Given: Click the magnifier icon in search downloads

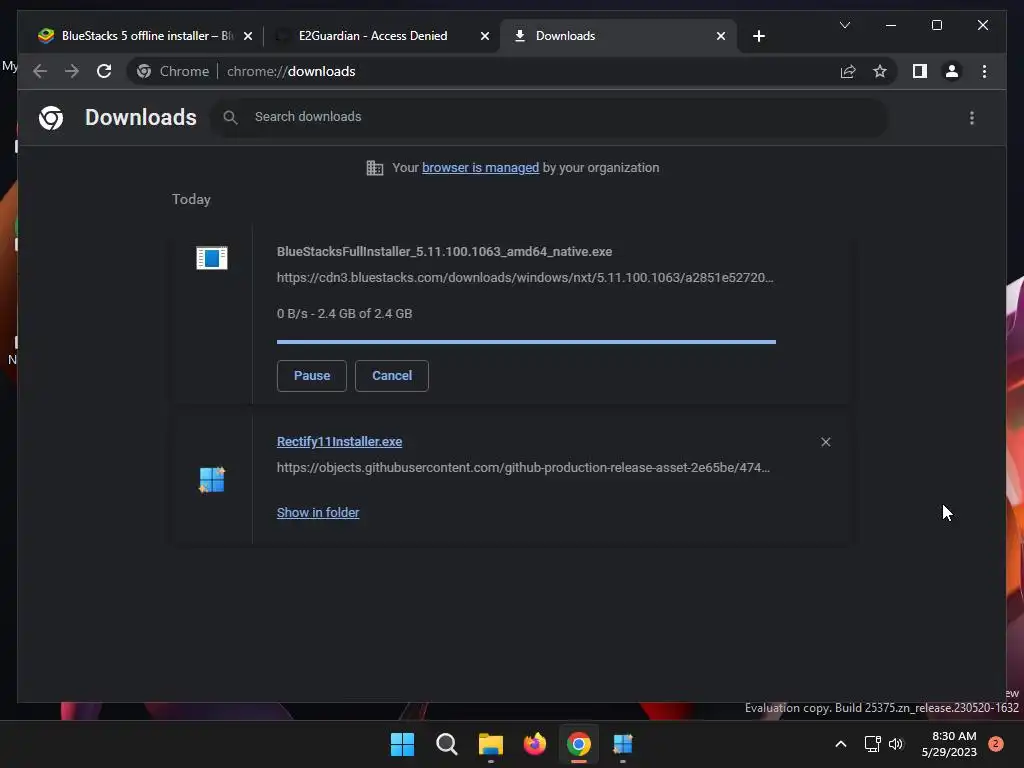Looking at the screenshot, I should pos(230,118).
